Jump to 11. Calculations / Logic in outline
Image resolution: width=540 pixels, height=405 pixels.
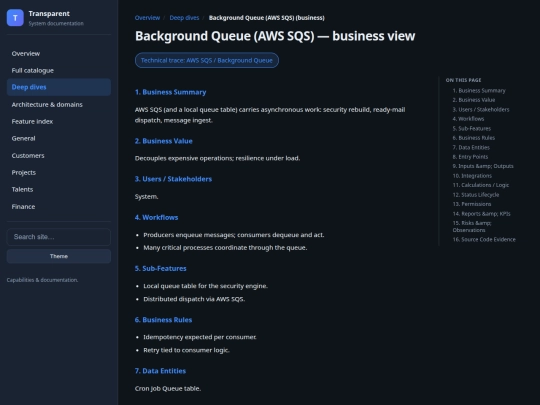tap(481, 185)
